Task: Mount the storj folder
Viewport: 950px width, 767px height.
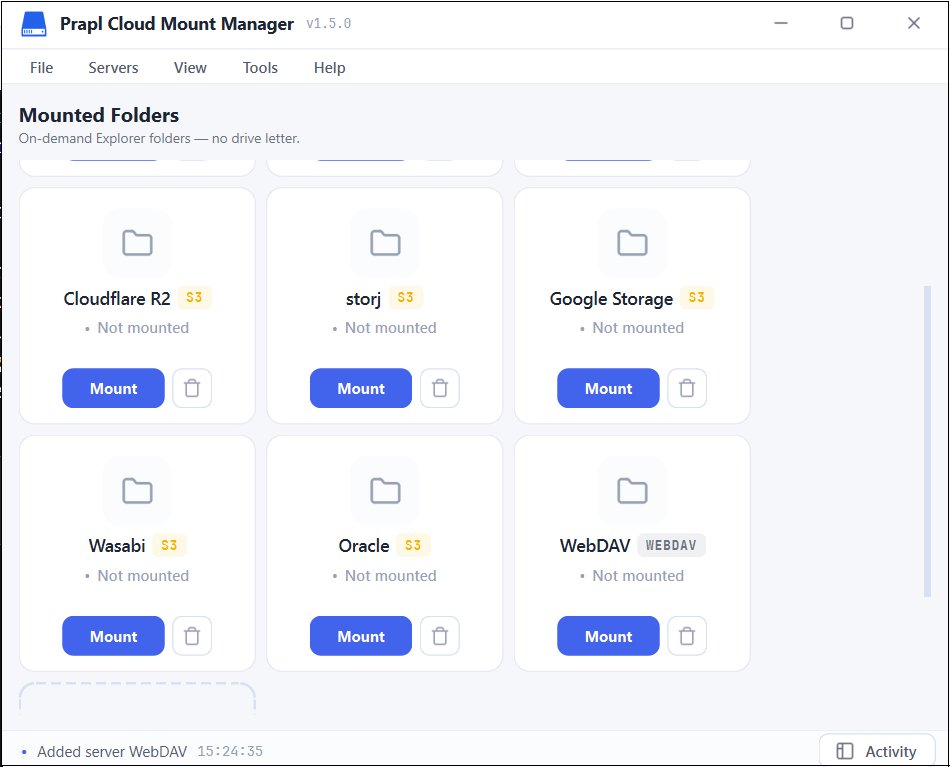Action: [x=361, y=388]
